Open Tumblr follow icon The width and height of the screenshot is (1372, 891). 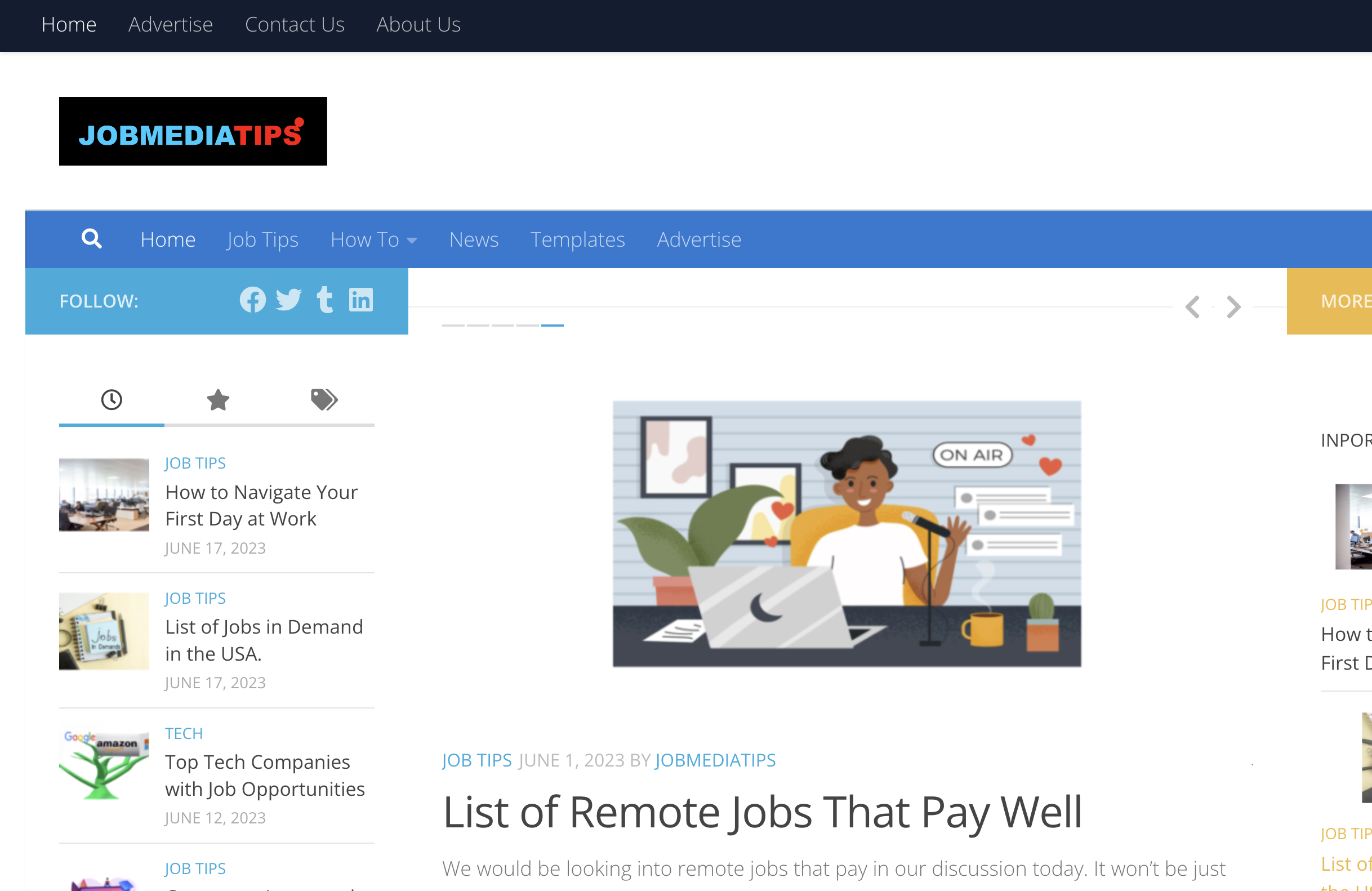tap(325, 300)
